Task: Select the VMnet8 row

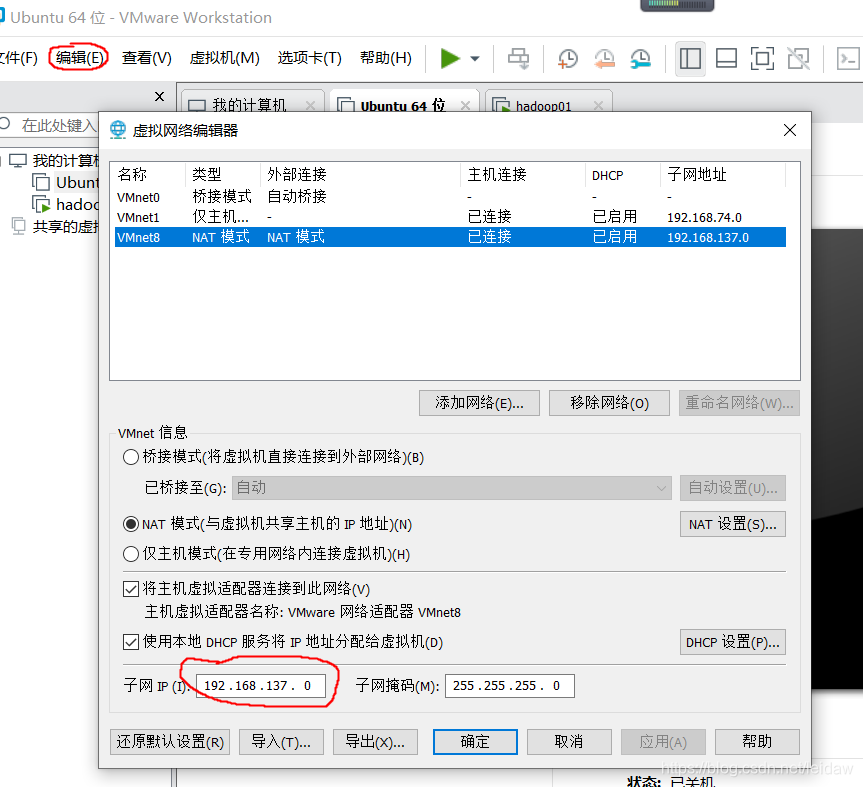Action: pyautogui.click(x=450, y=237)
